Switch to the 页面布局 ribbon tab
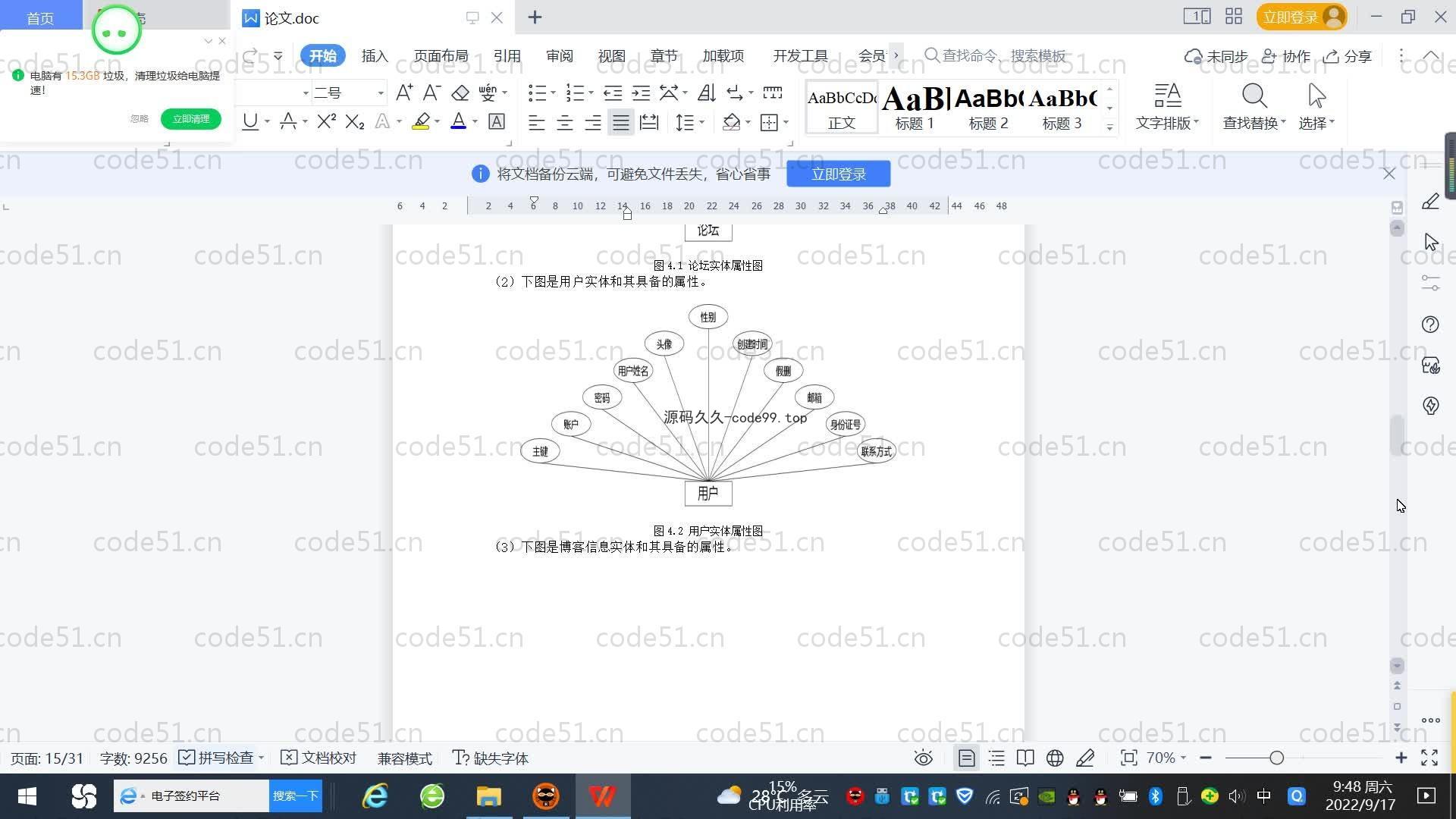 [441, 56]
